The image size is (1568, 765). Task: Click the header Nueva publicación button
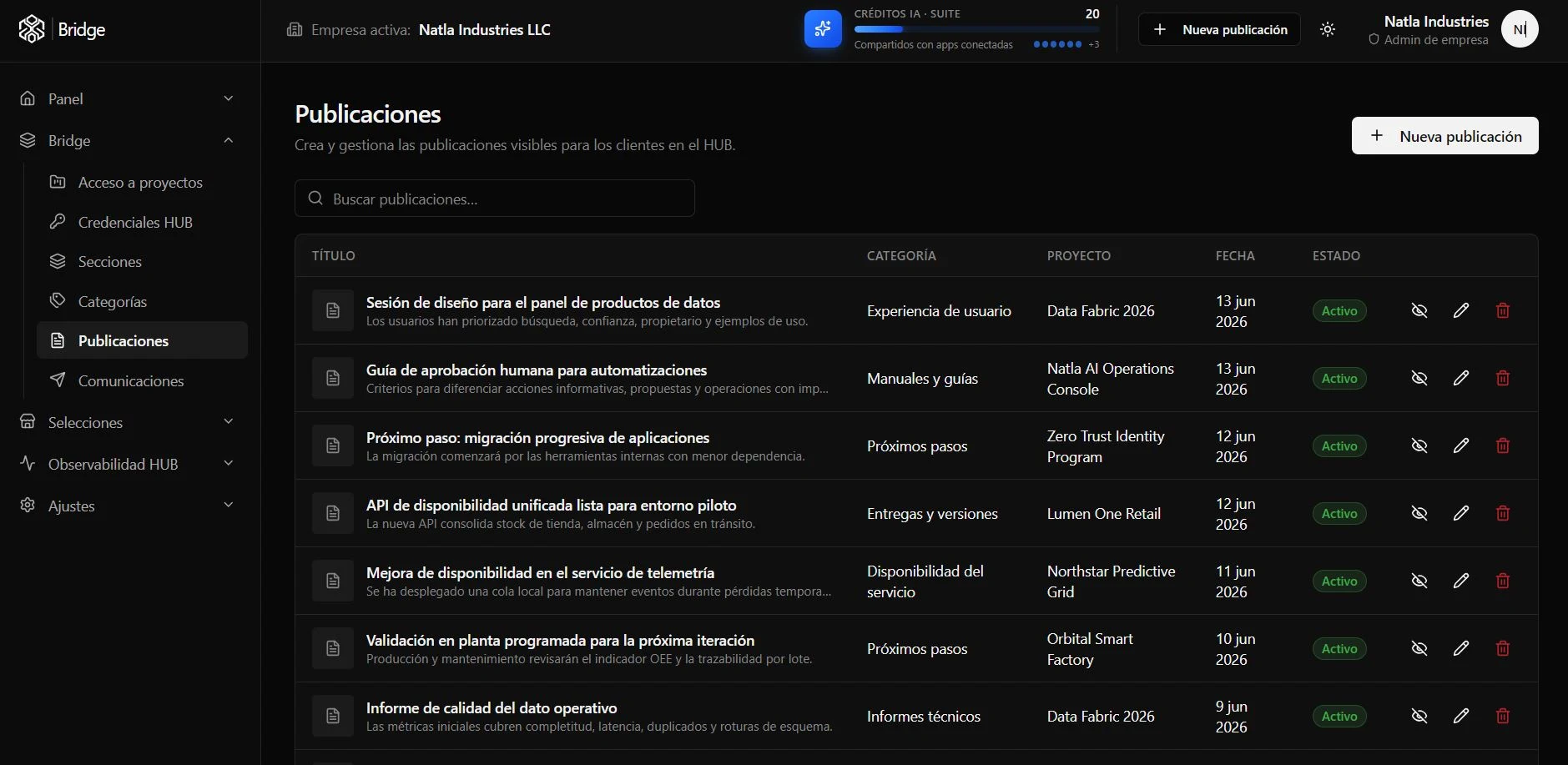click(x=1219, y=29)
